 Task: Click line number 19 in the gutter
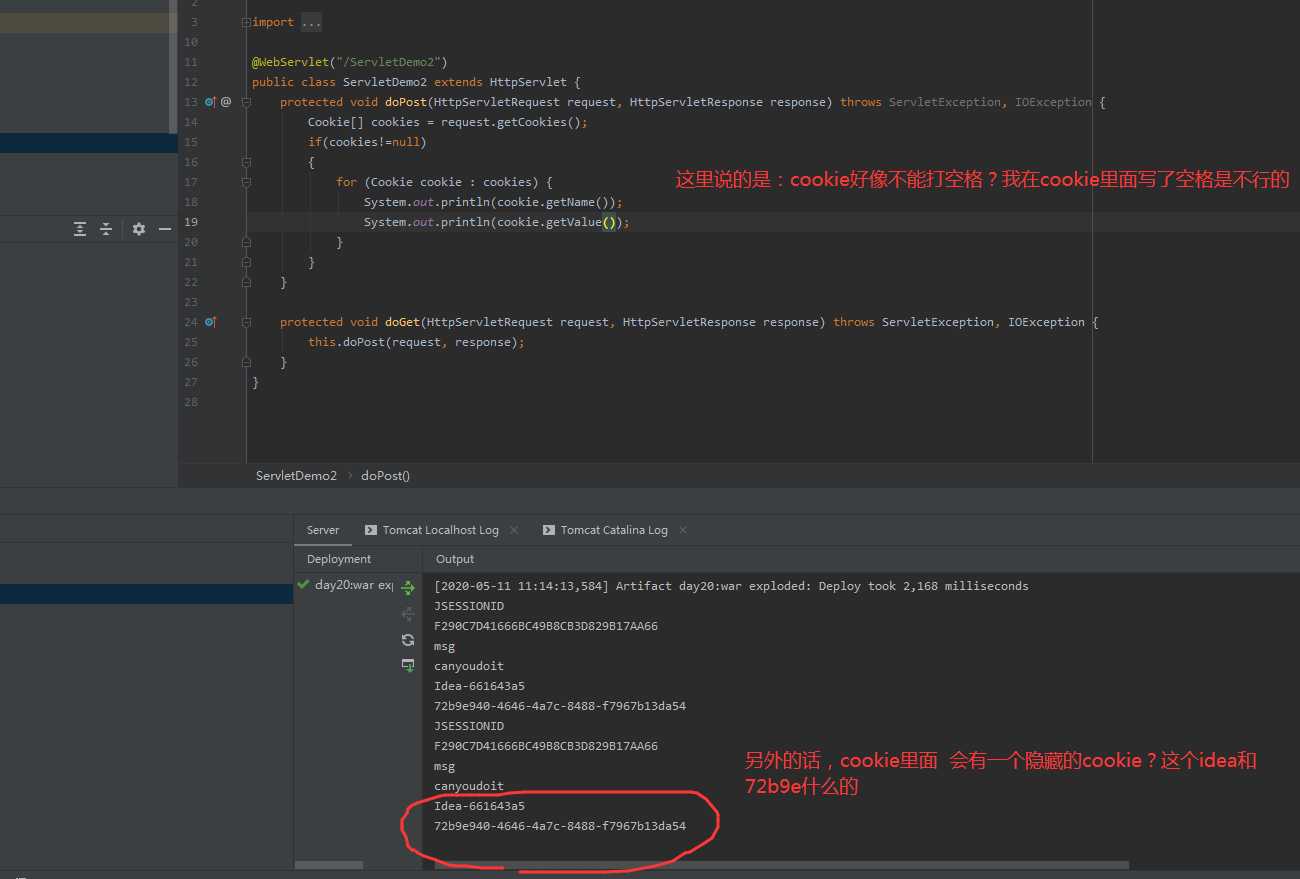coord(191,222)
